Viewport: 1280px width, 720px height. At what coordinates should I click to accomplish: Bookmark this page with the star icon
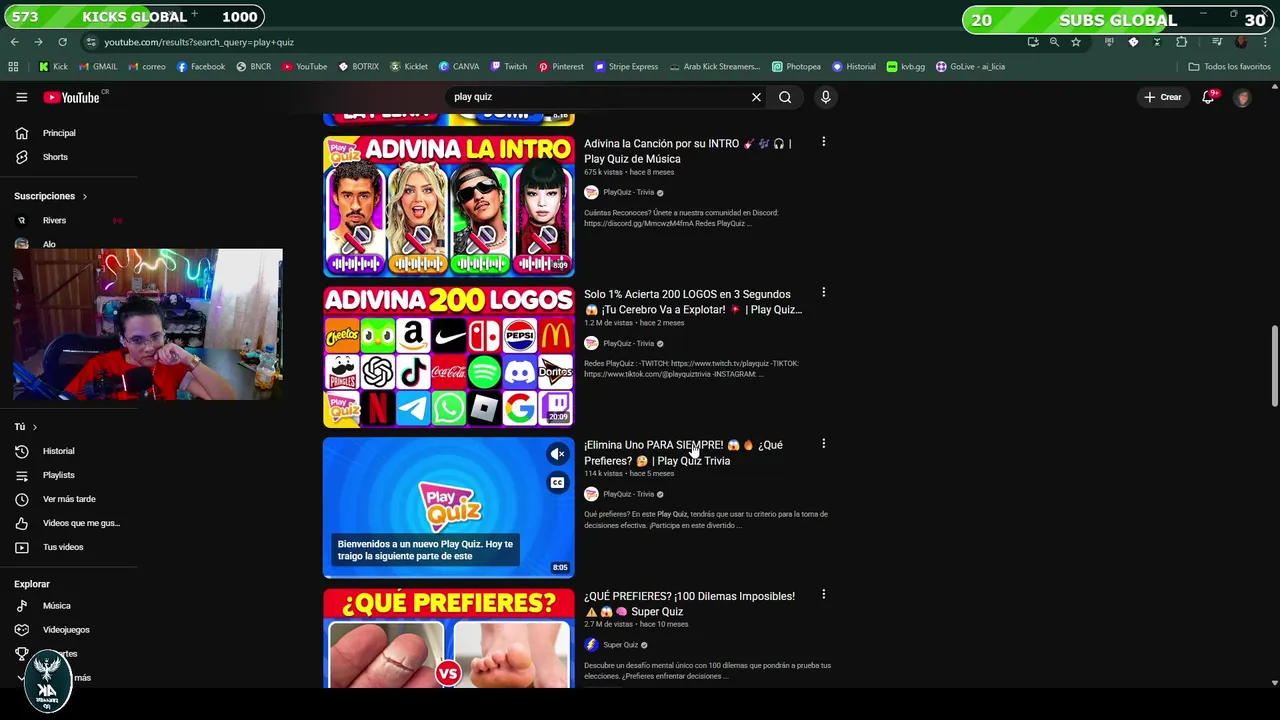click(1076, 42)
